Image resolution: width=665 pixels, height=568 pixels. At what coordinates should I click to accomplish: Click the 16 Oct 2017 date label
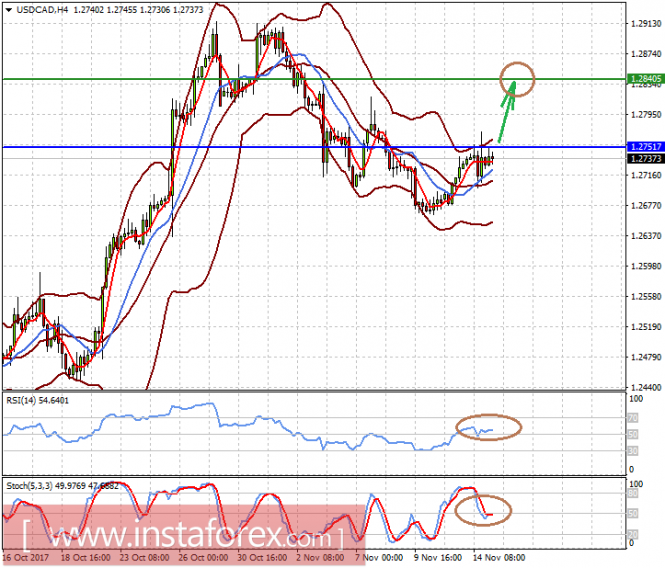coord(25,557)
